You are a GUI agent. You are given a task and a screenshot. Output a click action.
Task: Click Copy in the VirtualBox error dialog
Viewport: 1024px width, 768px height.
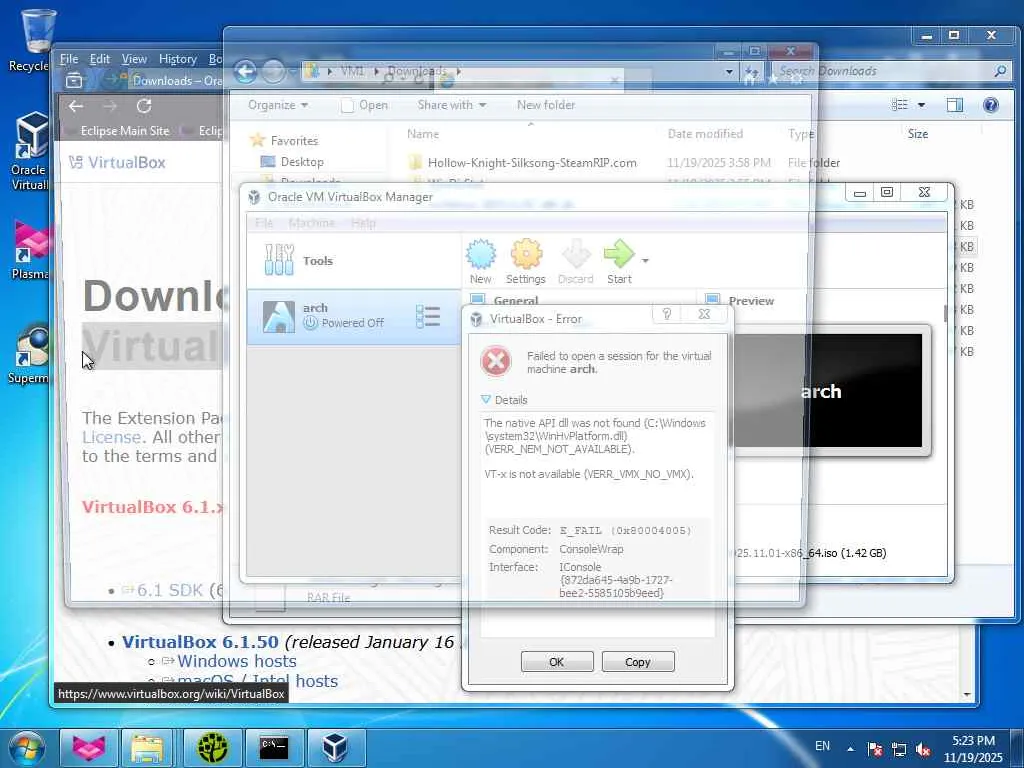coord(637,662)
